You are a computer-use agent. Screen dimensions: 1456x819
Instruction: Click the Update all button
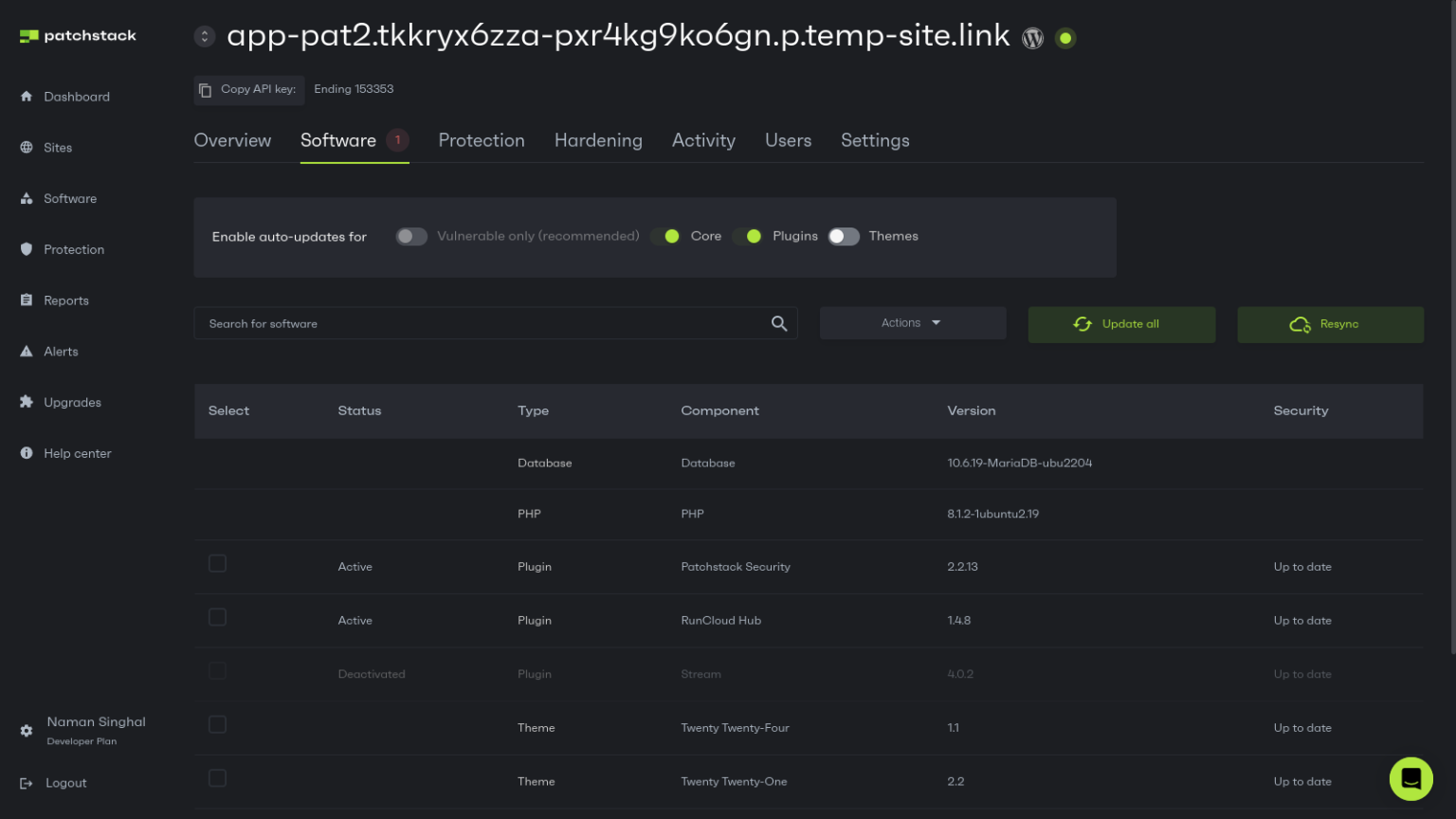pyautogui.click(x=1121, y=323)
